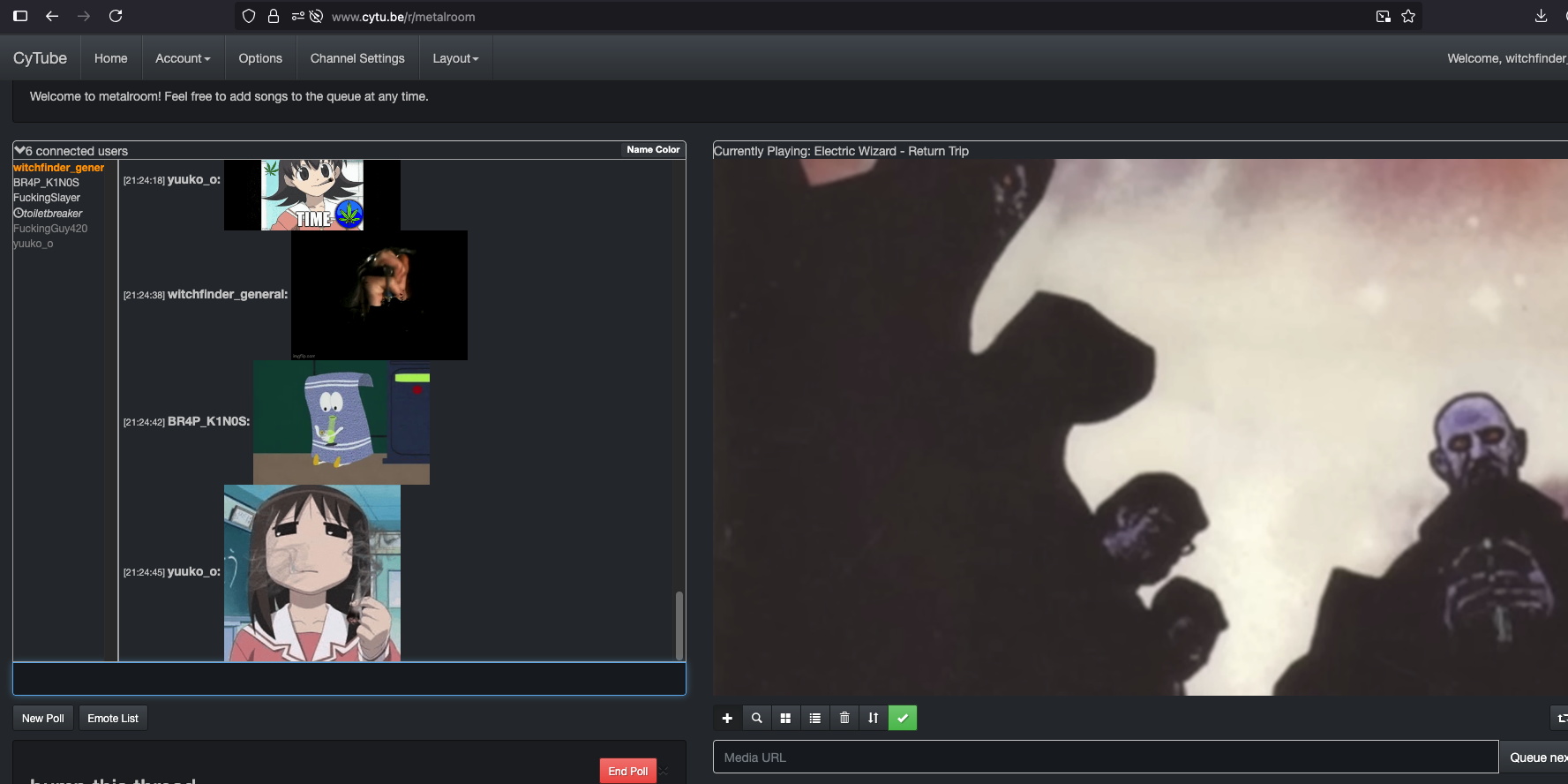Click the End Poll button
The height and width of the screenshot is (784, 1568).
[628, 771]
